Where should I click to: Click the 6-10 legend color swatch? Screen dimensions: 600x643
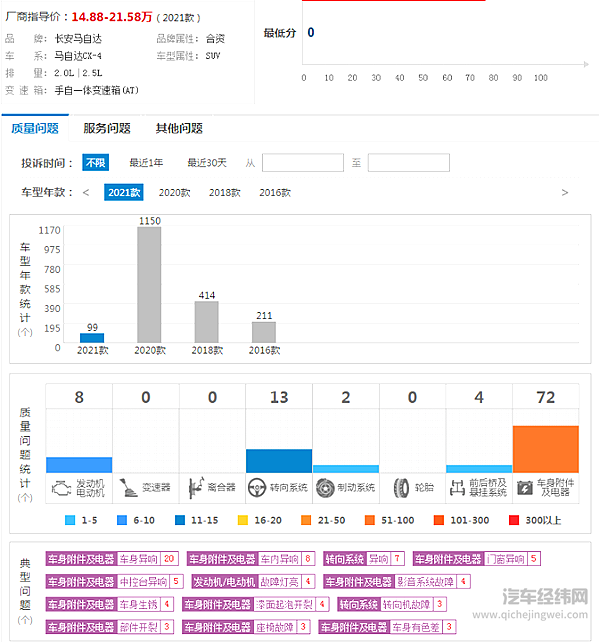pyautogui.click(x=122, y=520)
